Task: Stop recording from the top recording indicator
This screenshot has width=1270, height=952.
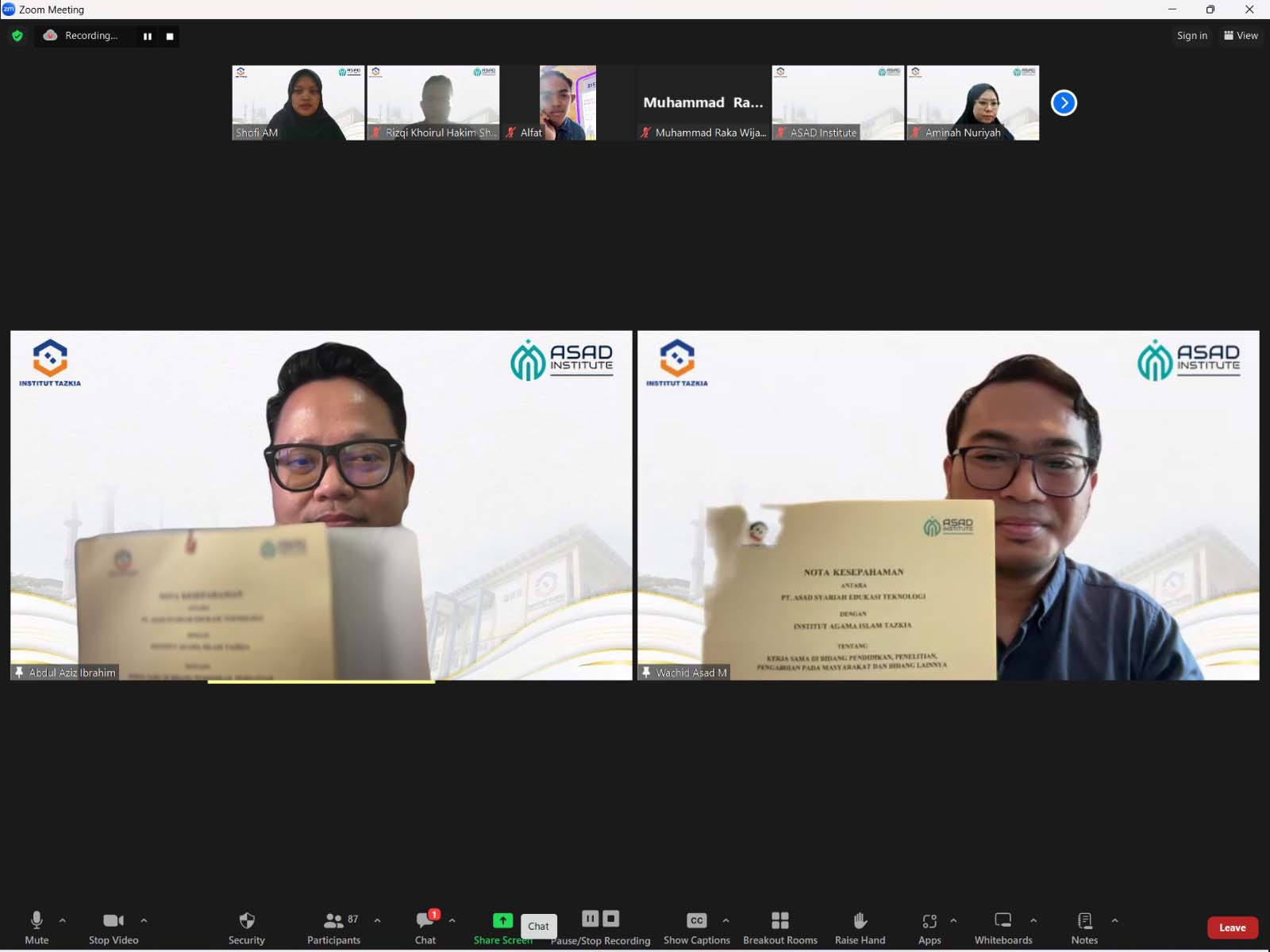Action: tap(169, 36)
